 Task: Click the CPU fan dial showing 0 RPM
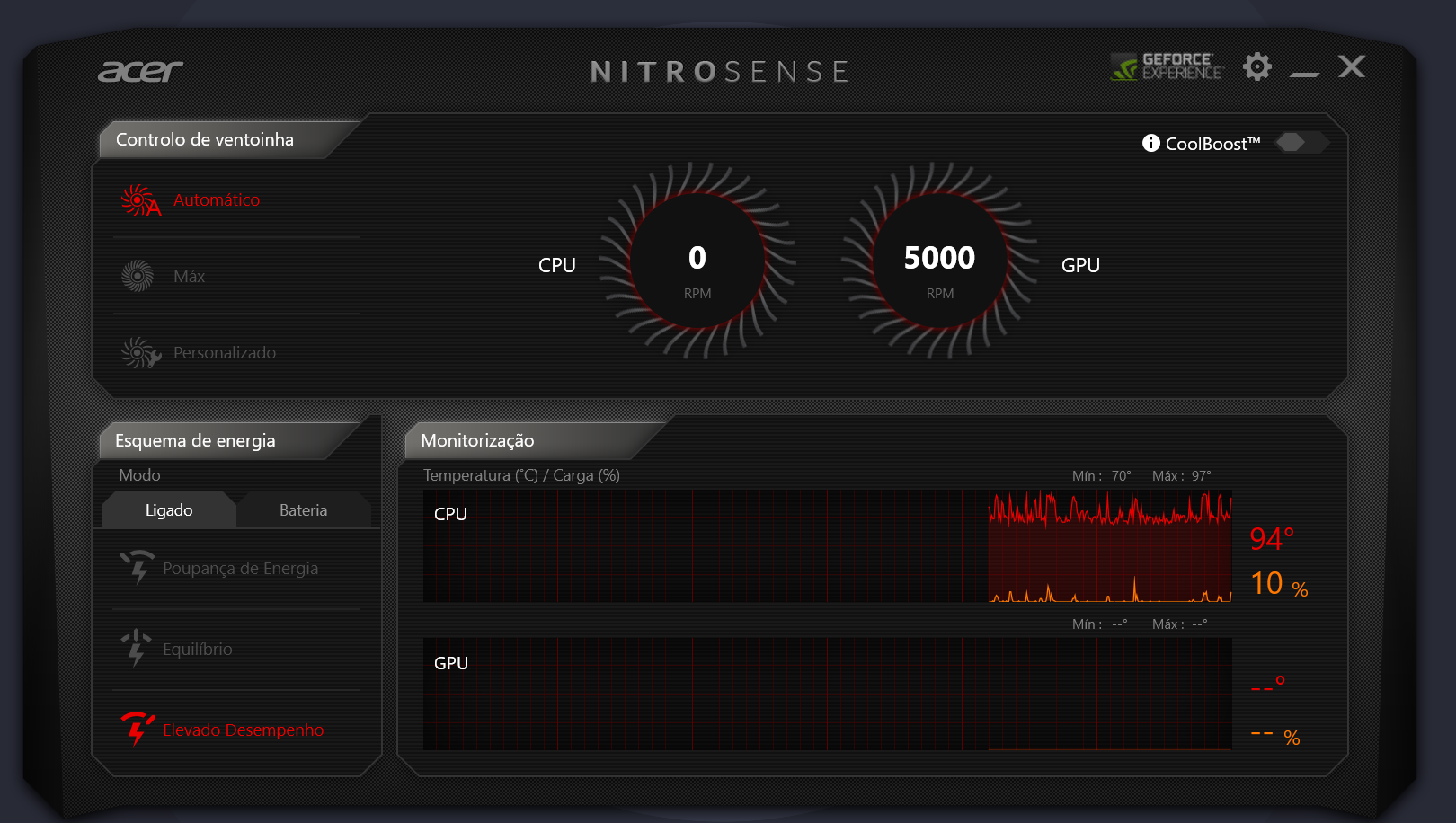[697, 261]
